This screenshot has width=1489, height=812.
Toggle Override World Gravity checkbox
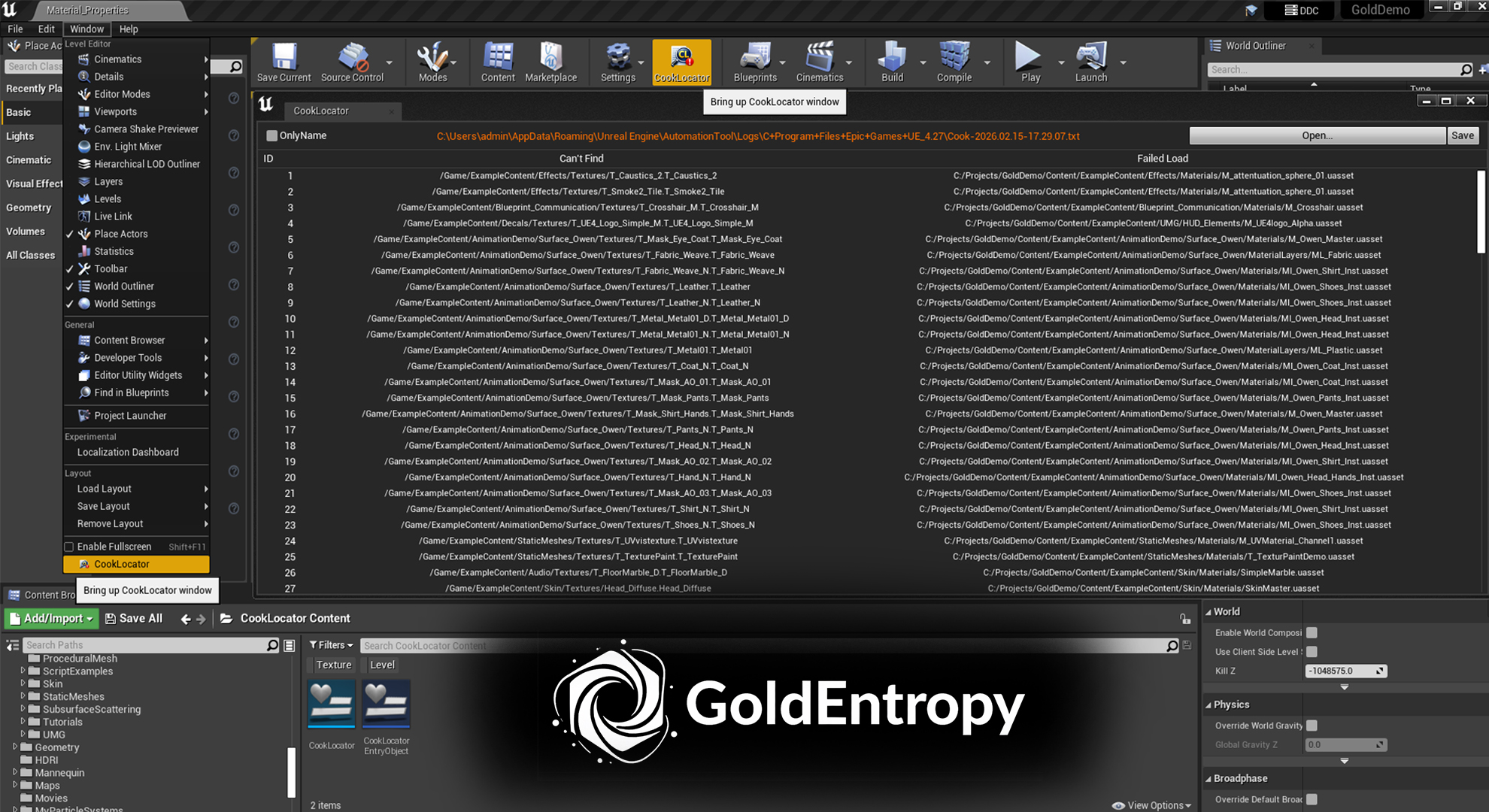[x=1312, y=726]
